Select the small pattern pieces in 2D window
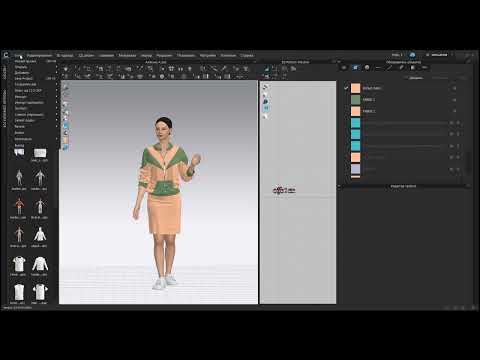 pyautogui.click(x=284, y=190)
